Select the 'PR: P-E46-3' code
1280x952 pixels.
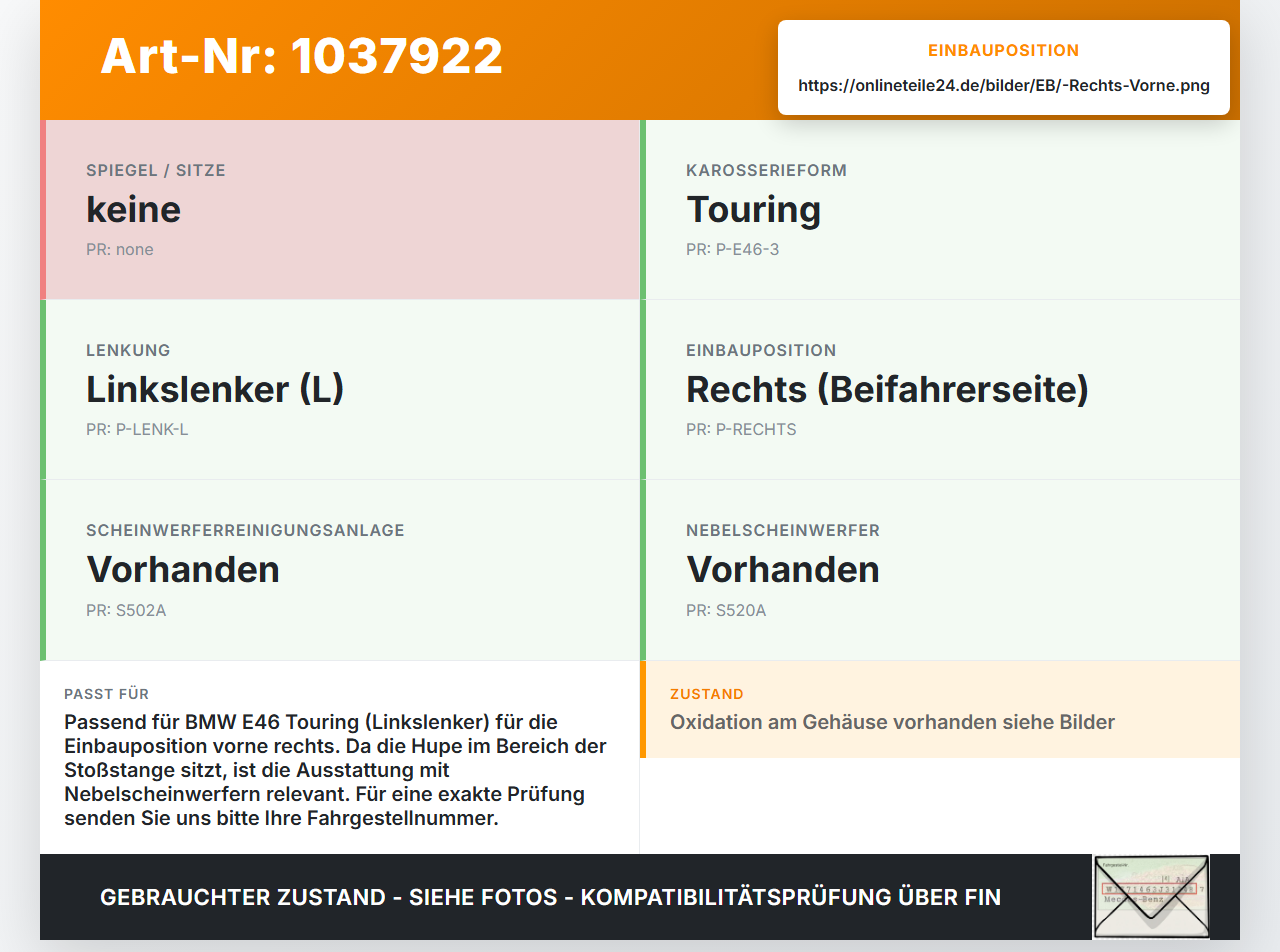click(x=732, y=250)
